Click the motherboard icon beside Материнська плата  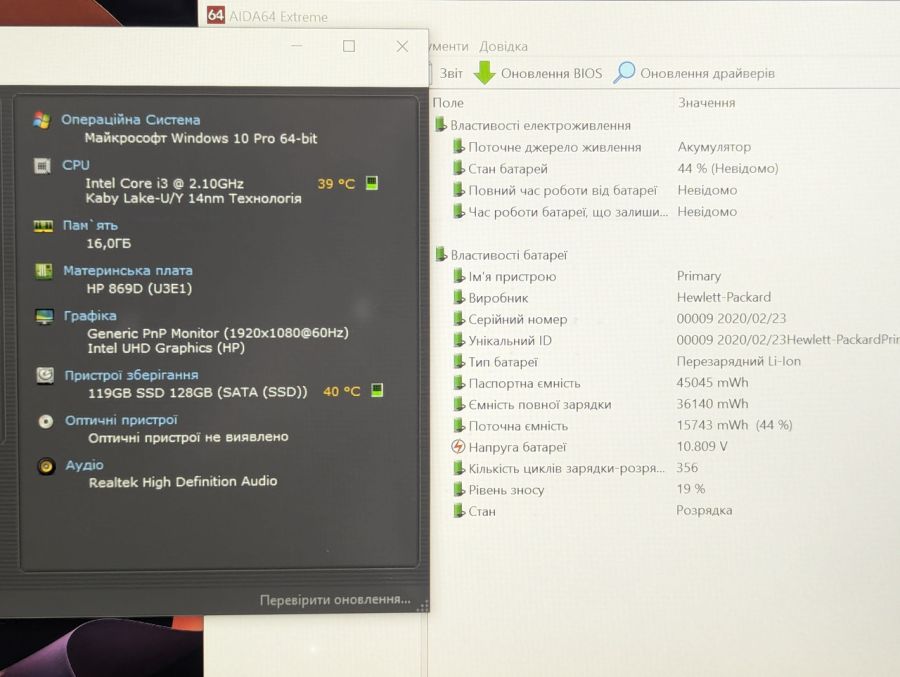click(x=44, y=270)
